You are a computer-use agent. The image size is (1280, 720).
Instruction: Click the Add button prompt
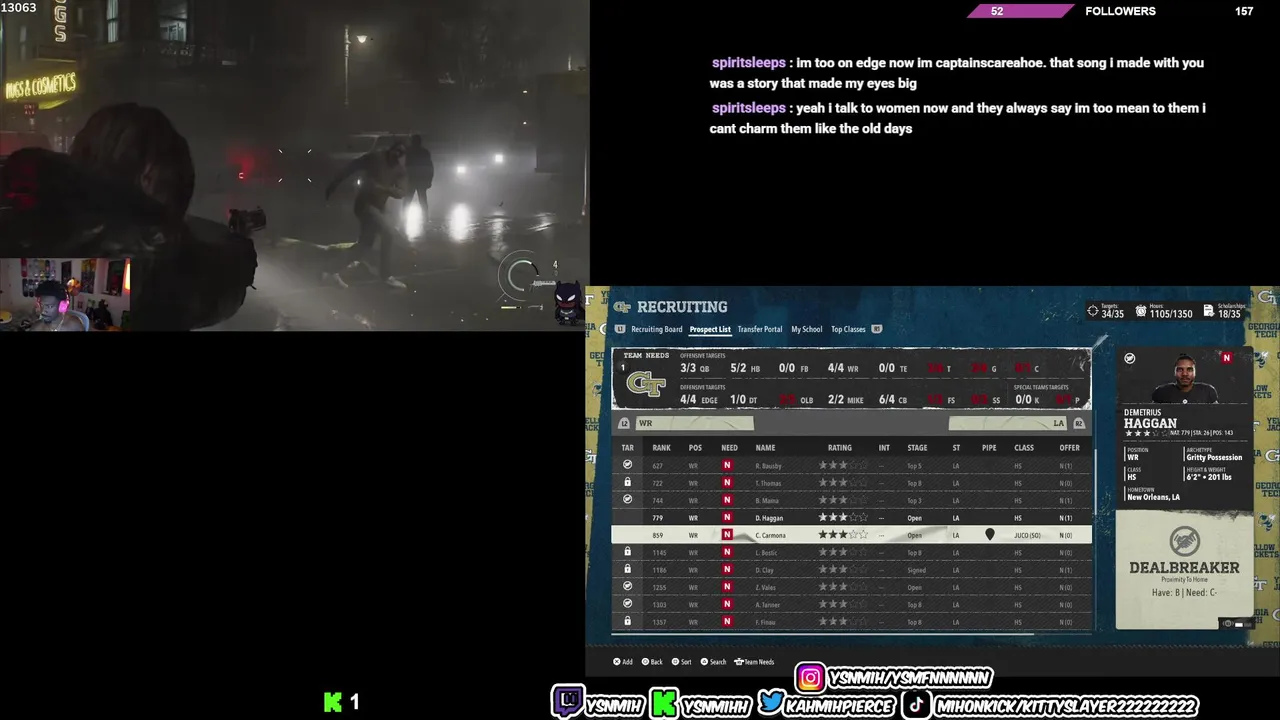(x=623, y=662)
